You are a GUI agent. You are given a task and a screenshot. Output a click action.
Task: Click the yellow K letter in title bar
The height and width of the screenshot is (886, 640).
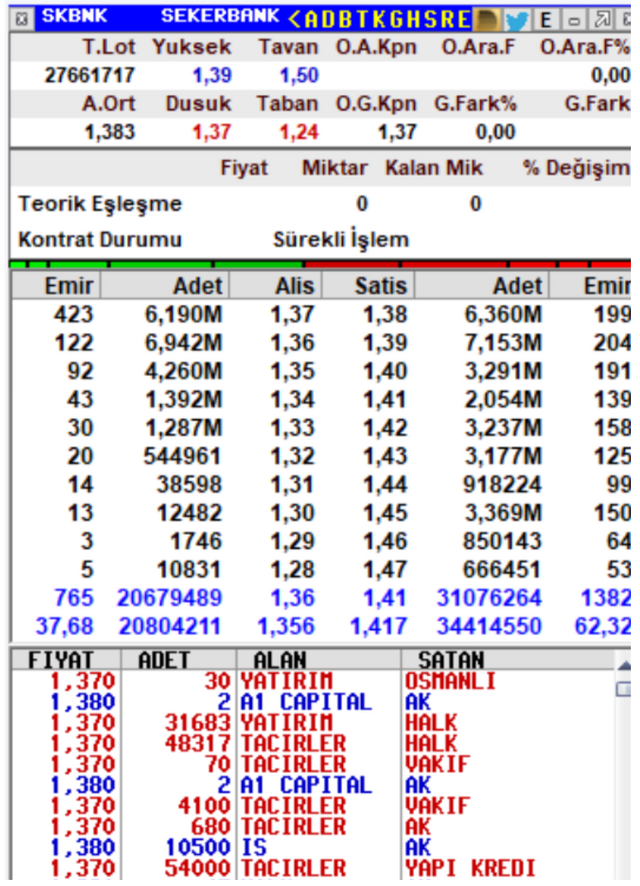pos(378,19)
